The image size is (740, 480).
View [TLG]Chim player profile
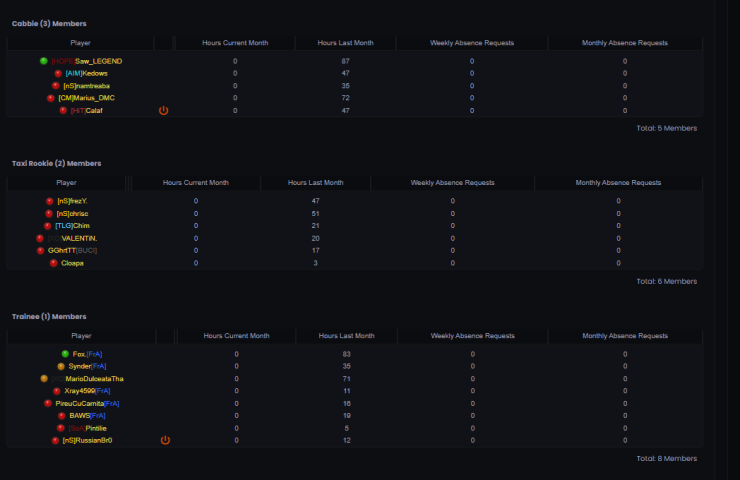80,226
